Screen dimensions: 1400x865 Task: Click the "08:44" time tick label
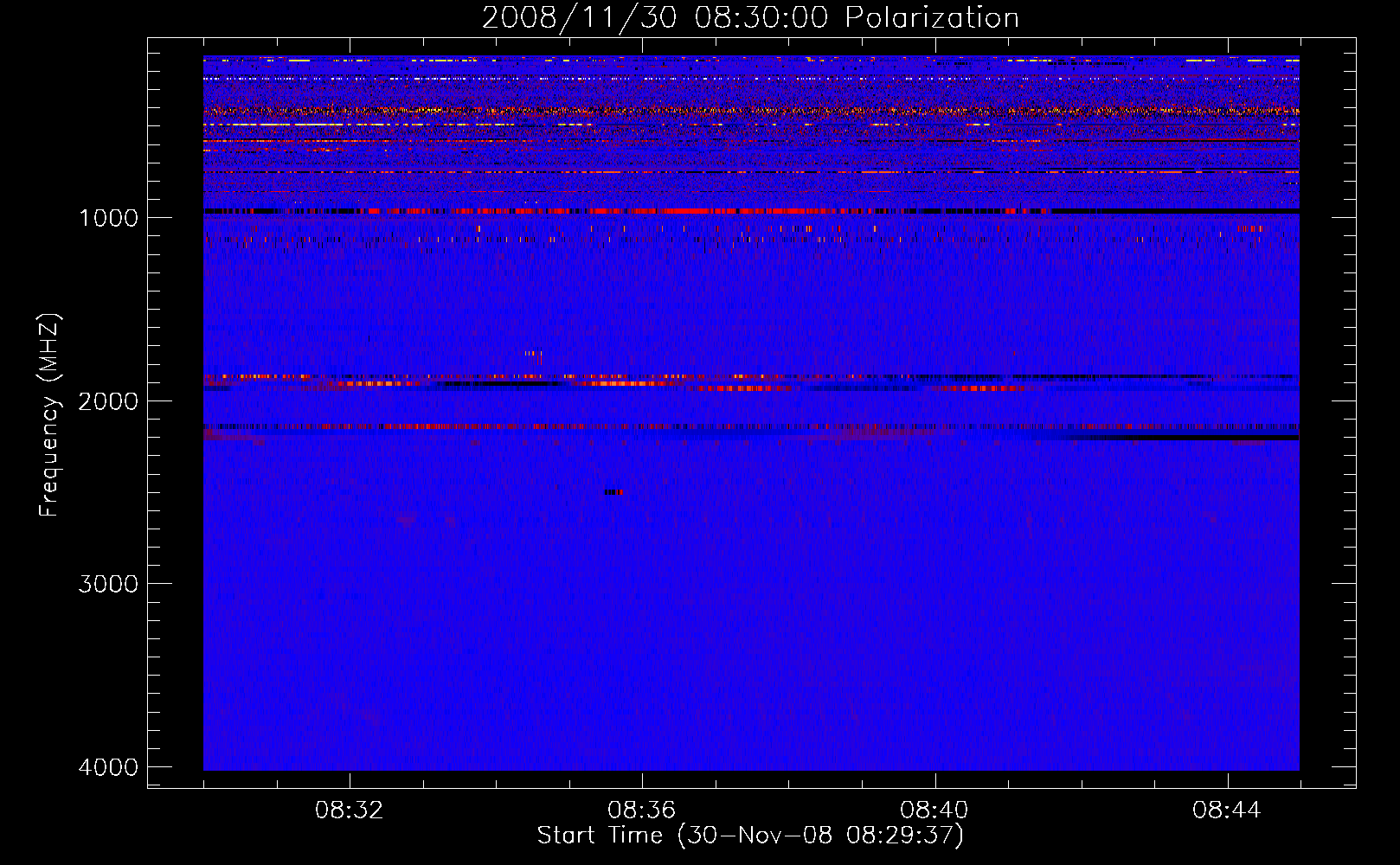(x=1227, y=810)
